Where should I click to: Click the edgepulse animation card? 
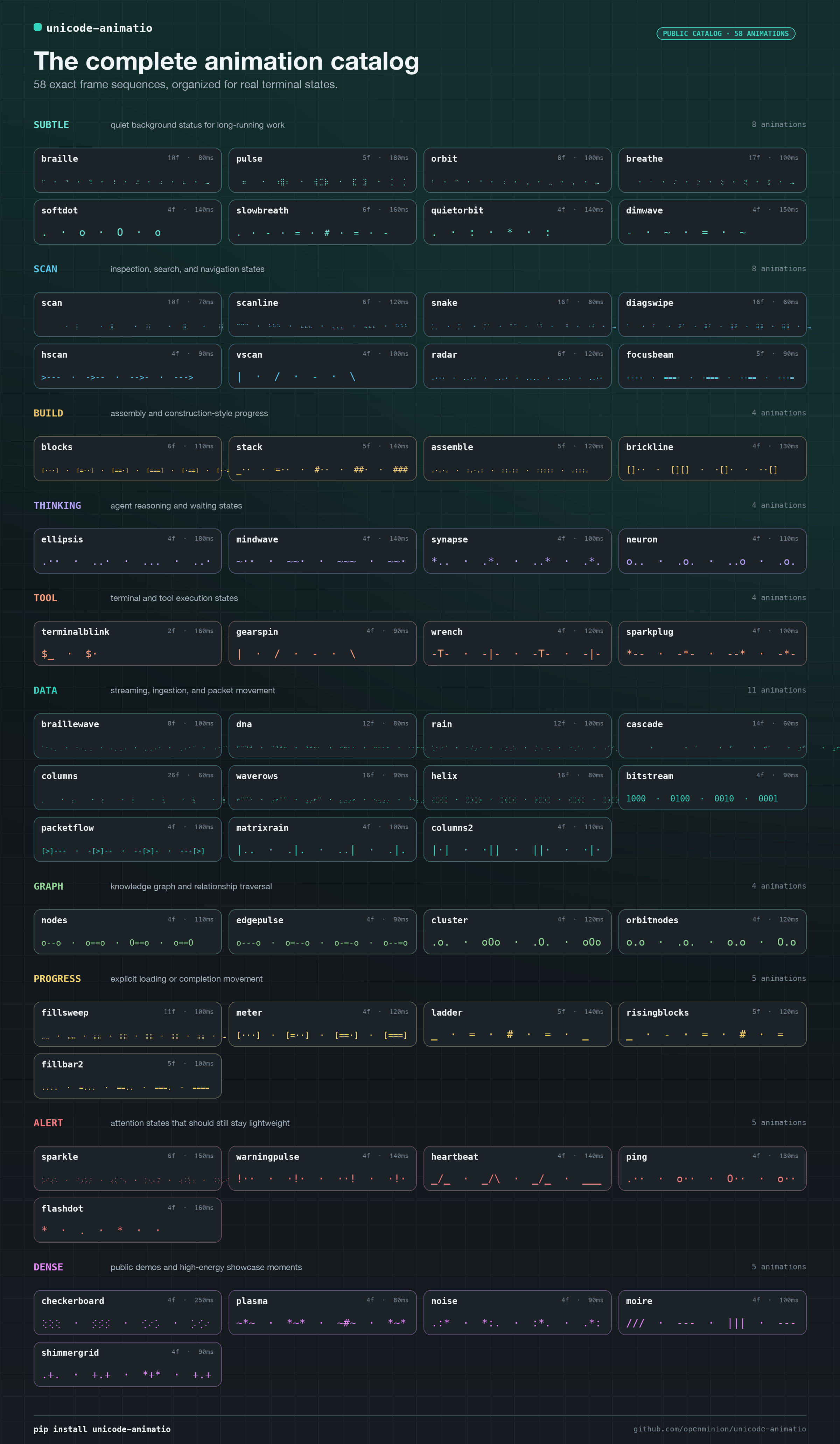(323, 932)
